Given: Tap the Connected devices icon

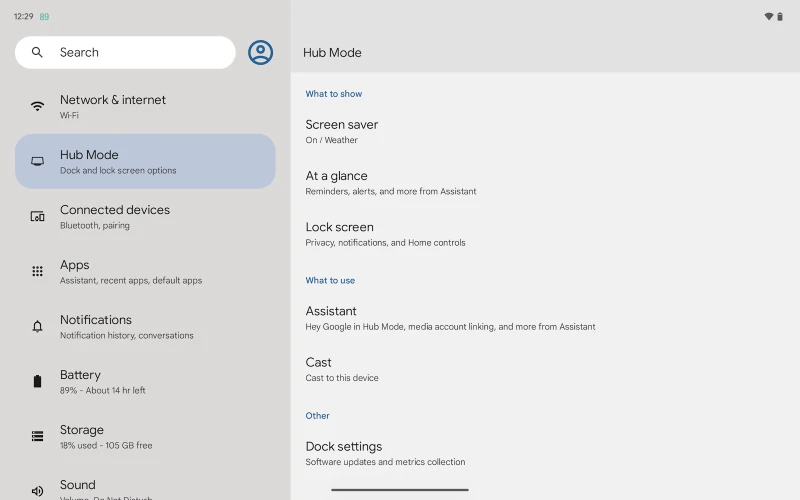Looking at the screenshot, I should (x=37, y=216).
